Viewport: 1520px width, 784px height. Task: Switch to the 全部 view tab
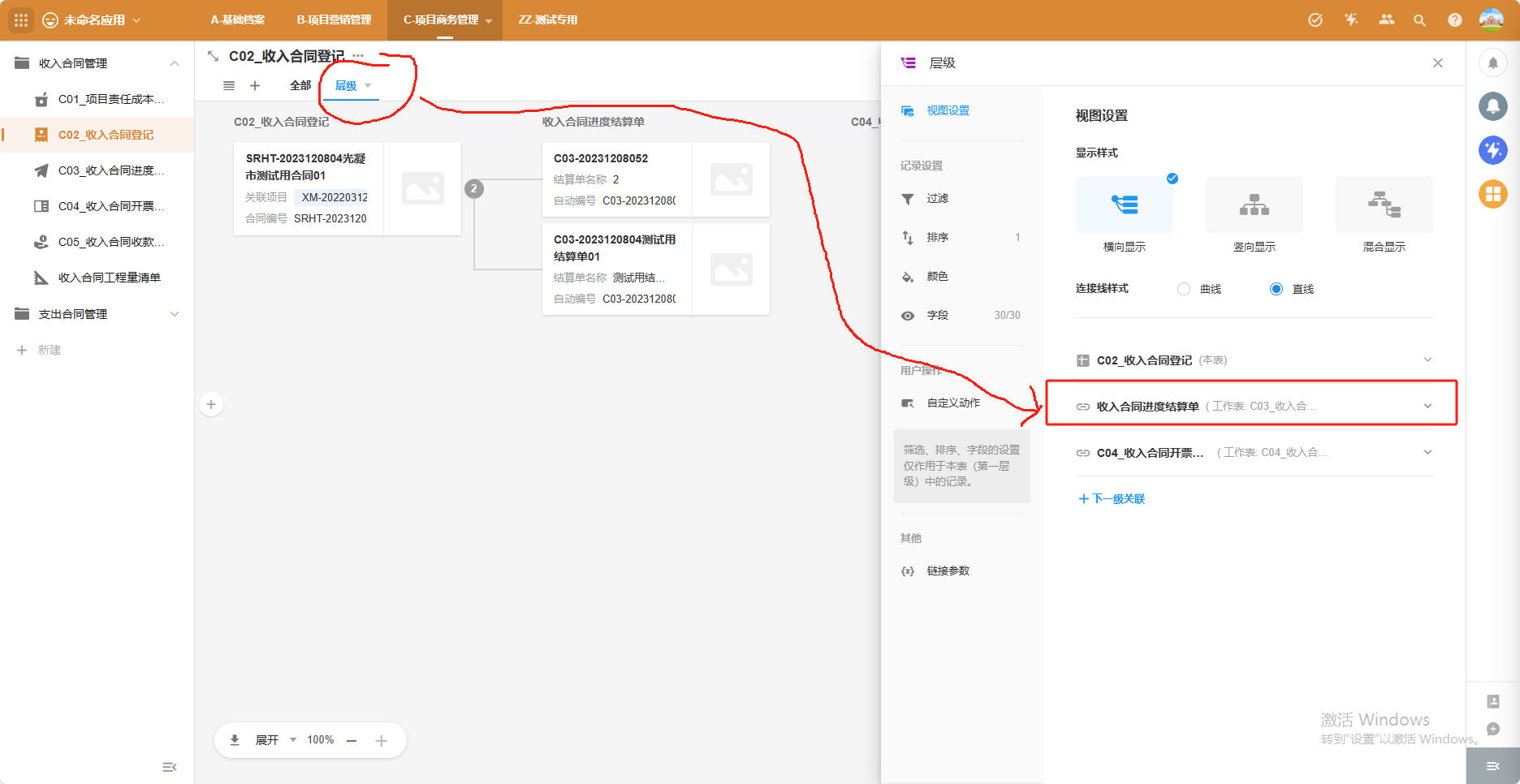pos(300,85)
